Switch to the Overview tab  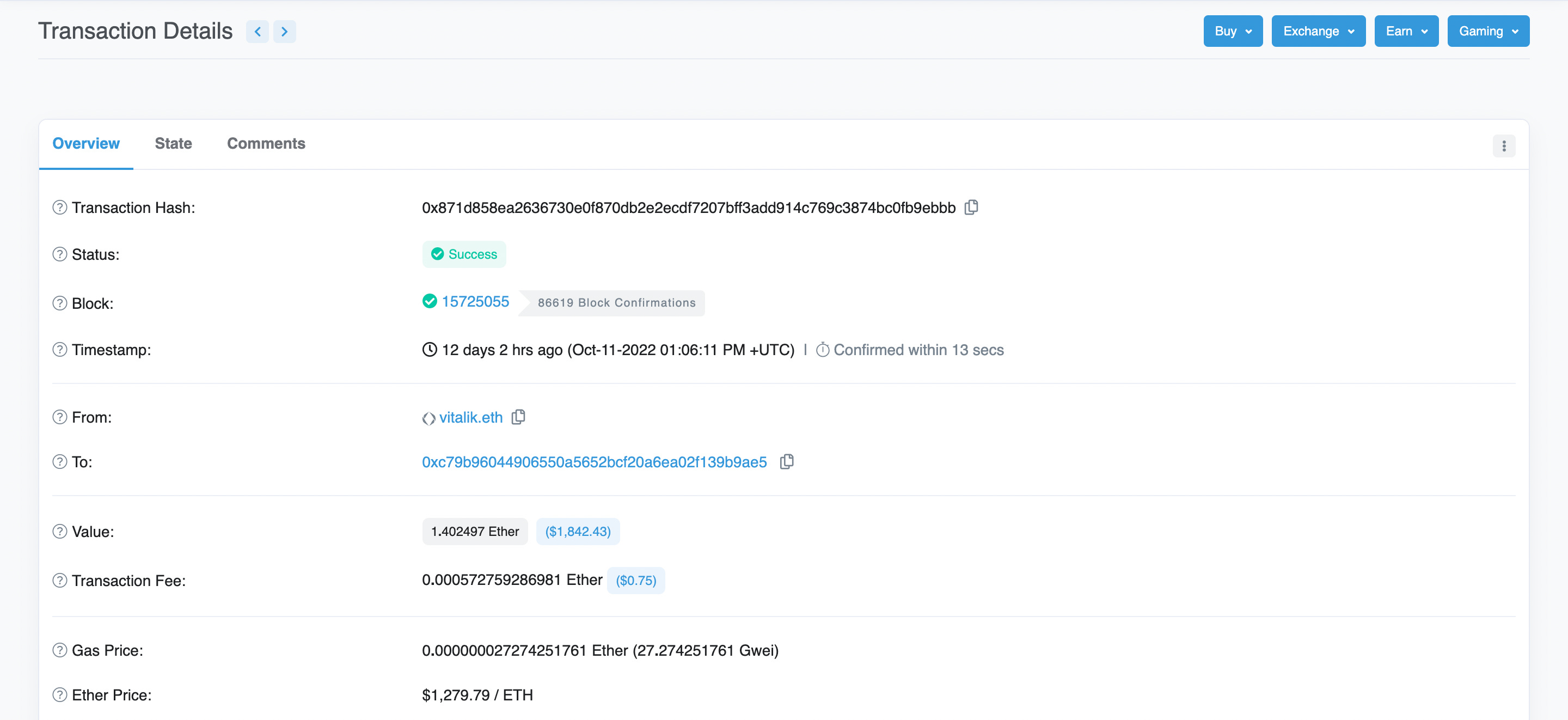pyautogui.click(x=86, y=143)
